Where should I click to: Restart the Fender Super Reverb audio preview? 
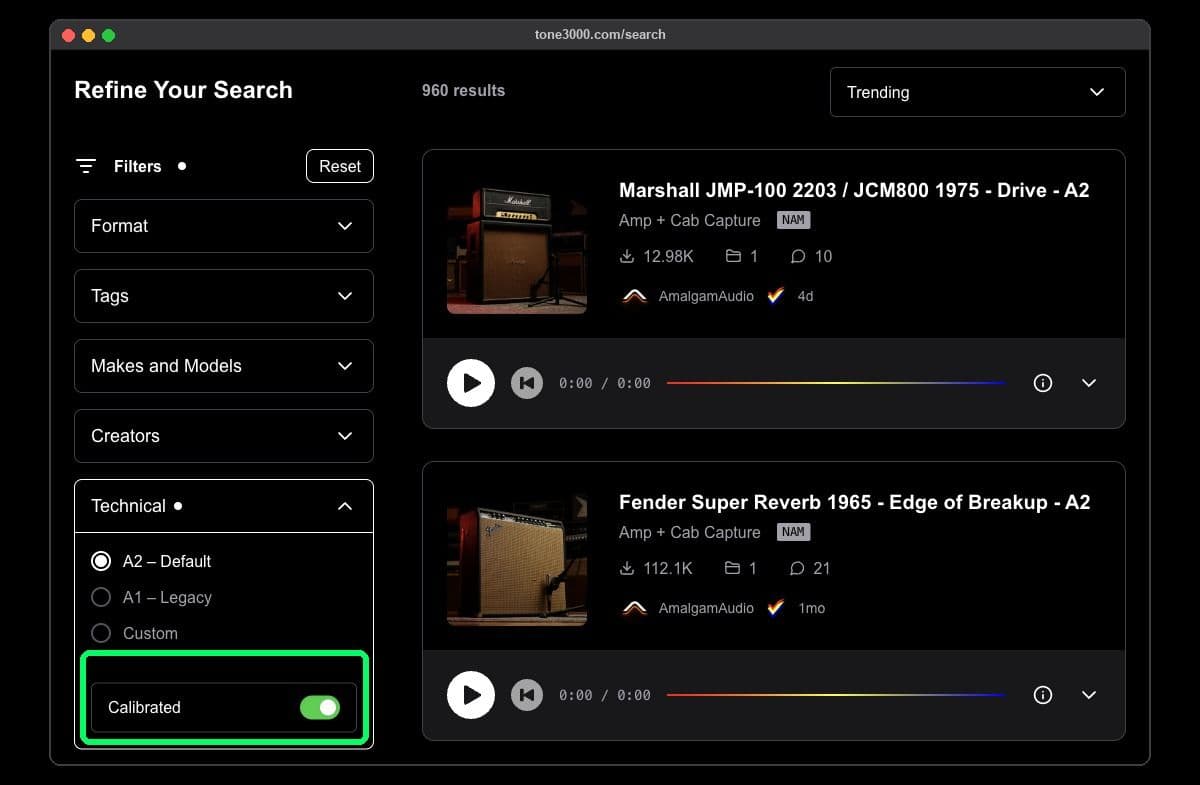(527, 695)
